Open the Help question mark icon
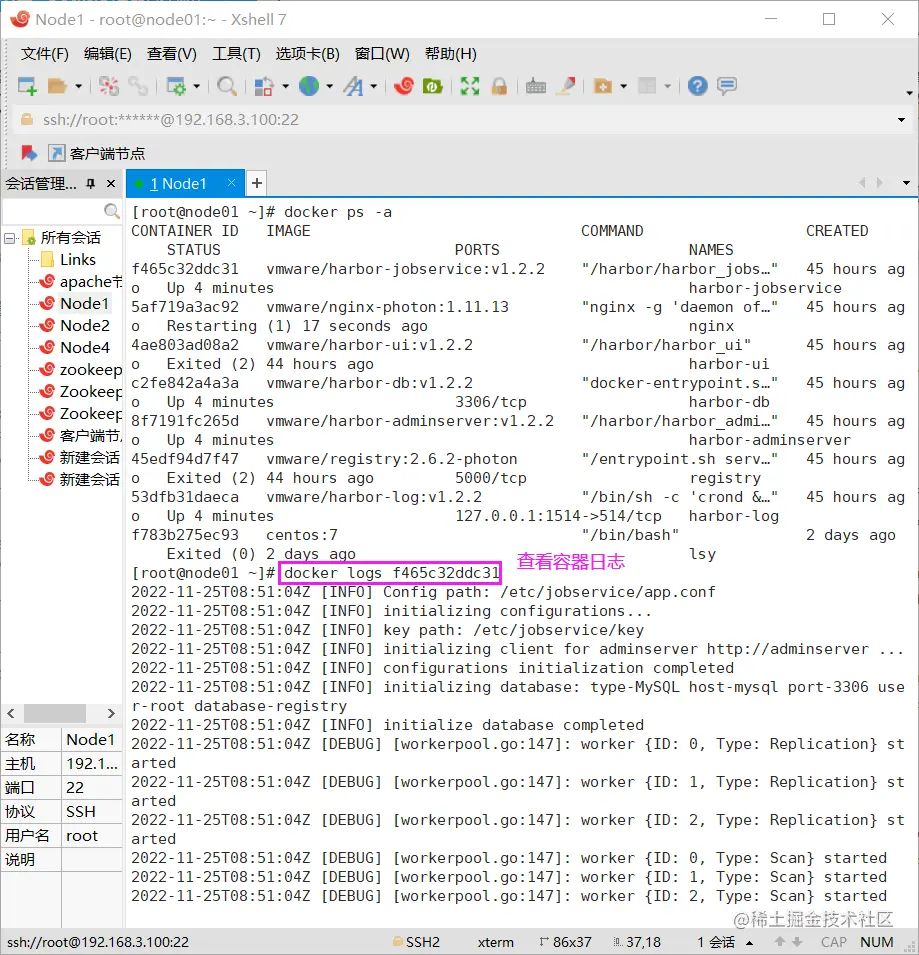Viewport: 919px width, 955px height. pos(697,86)
